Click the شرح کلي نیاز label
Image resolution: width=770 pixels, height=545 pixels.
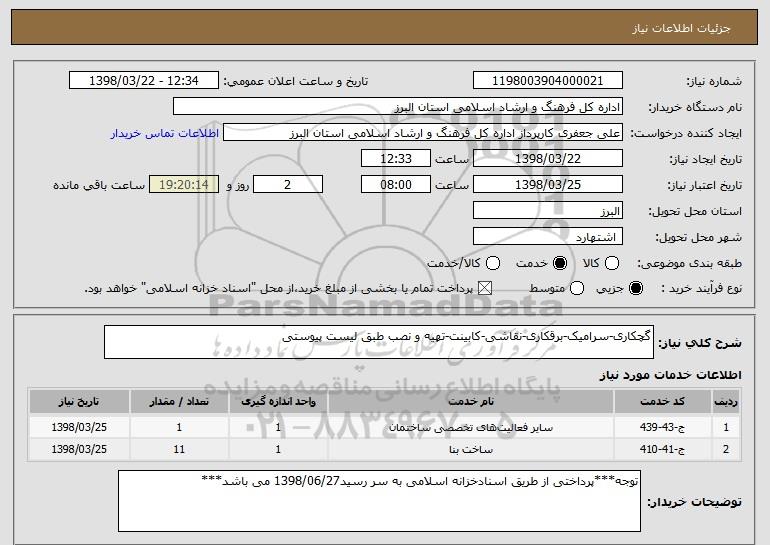tap(700, 343)
